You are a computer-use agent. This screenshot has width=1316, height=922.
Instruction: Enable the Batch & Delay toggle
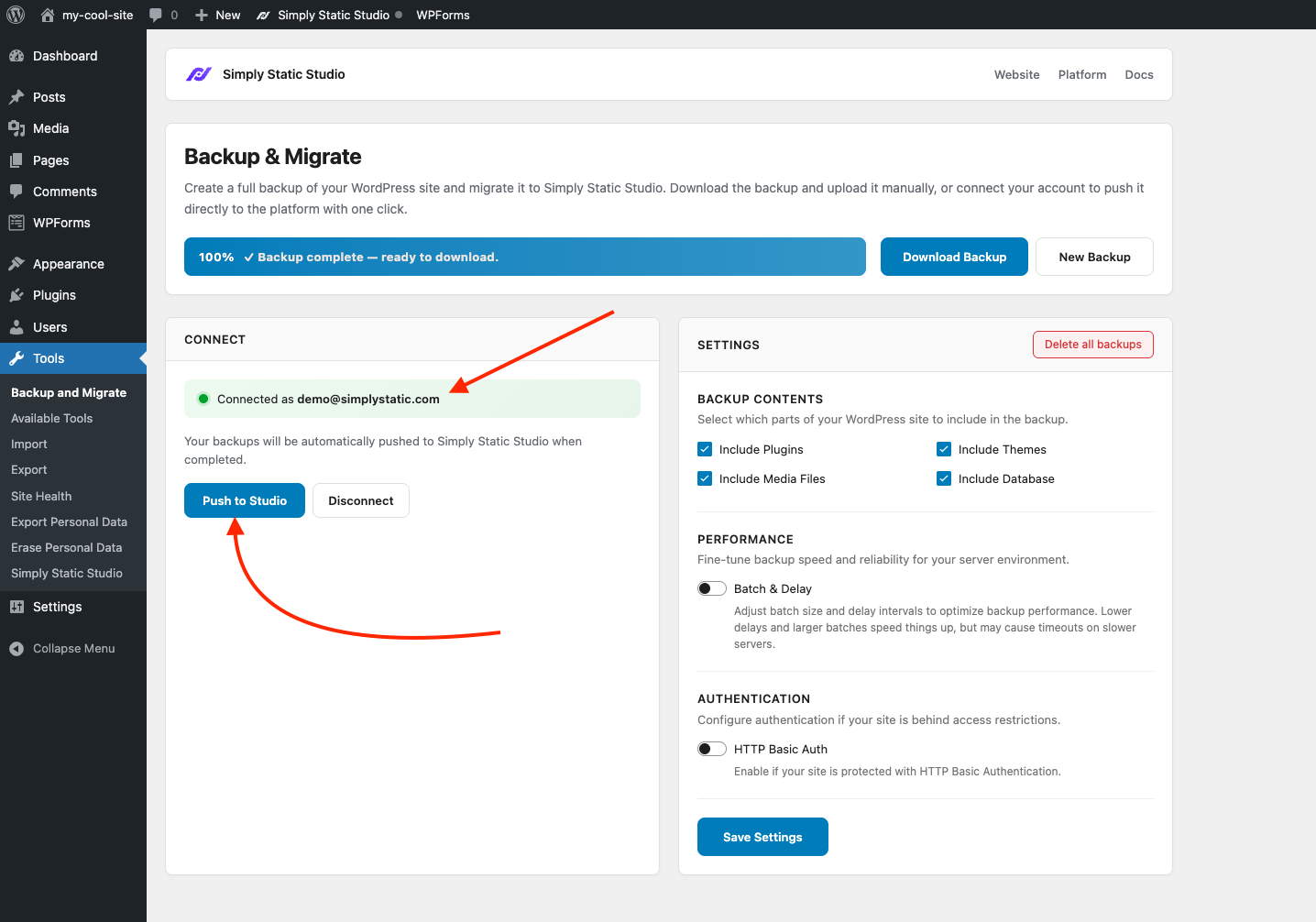pyautogui.click(x=712, y=588)
